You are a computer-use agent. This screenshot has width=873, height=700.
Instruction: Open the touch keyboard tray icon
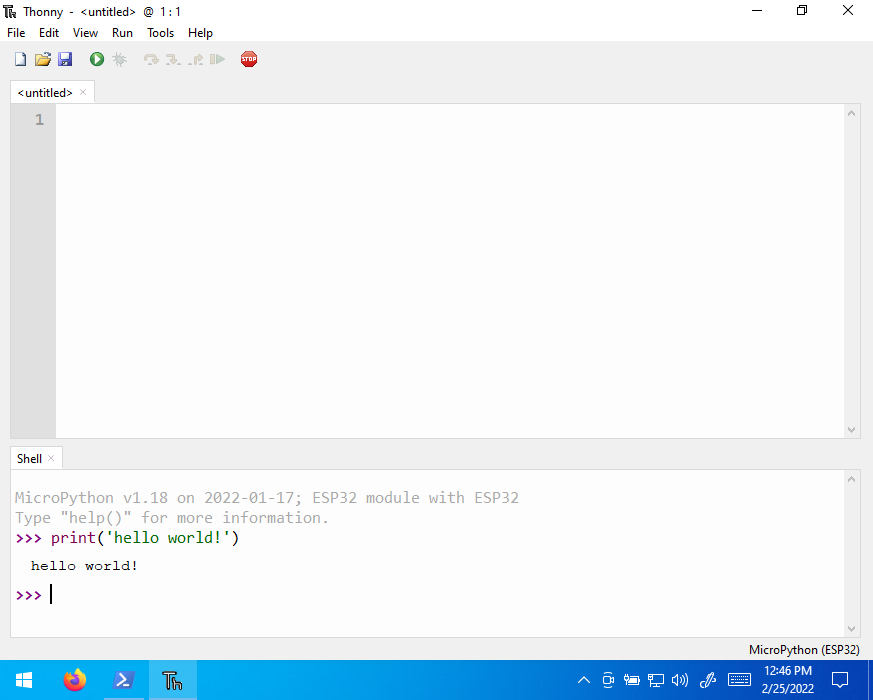point(739,680)
